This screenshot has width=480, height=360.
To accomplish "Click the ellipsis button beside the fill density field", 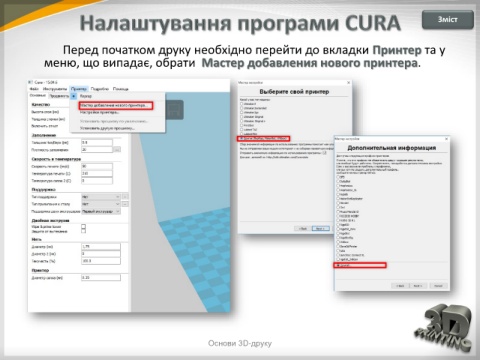I will tap(117, 150).
